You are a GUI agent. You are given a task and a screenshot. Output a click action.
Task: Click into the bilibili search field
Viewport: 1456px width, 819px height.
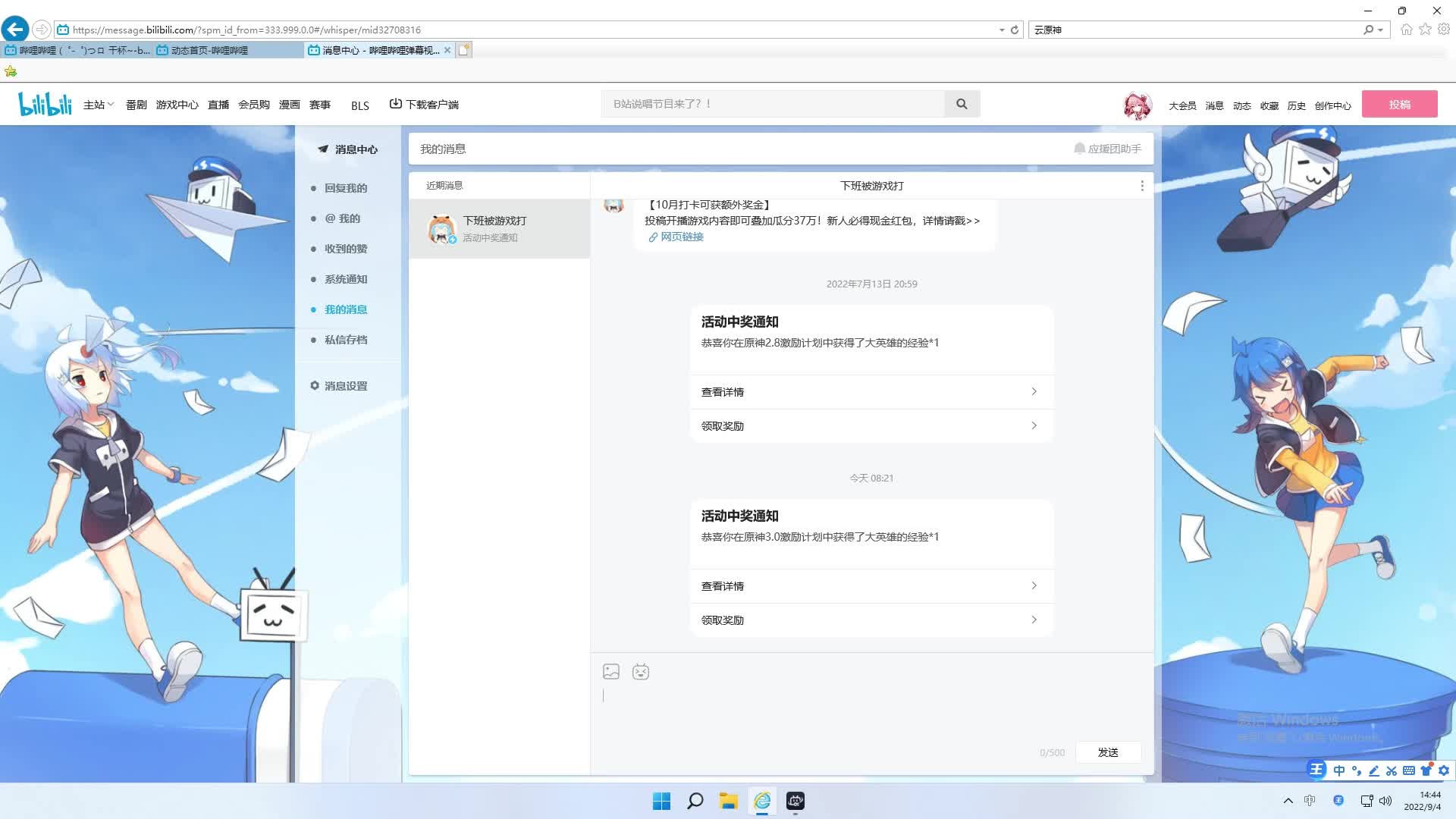773,104
